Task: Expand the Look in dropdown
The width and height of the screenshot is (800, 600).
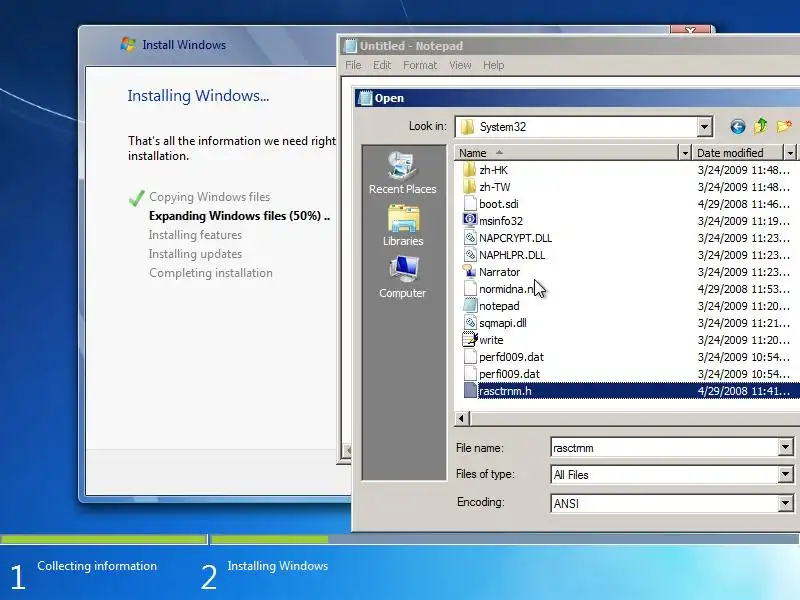Action: point(704,127)
